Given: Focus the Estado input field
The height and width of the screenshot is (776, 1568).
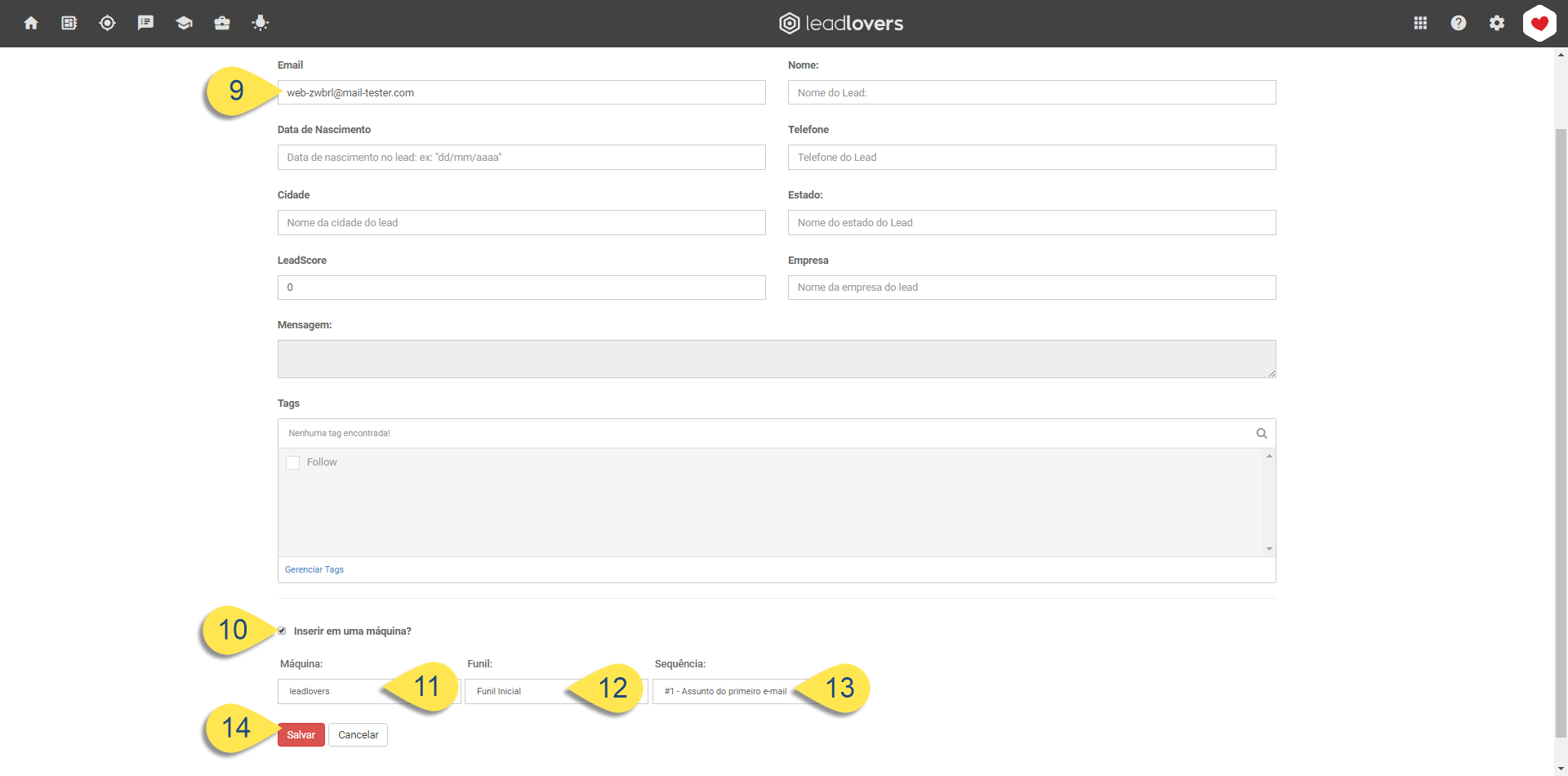Looking at the screenshot, I should pos(1032,223).
